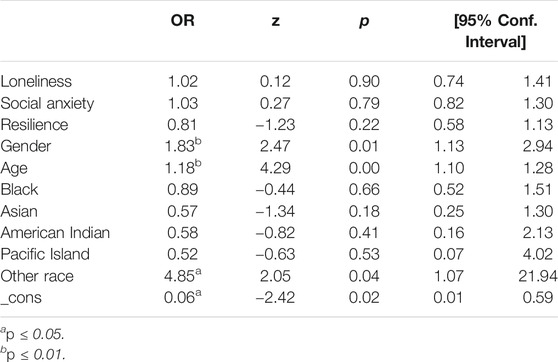Click the Pacific Island row label
This screenshot has height=362, width=558.
click(45, 254)
